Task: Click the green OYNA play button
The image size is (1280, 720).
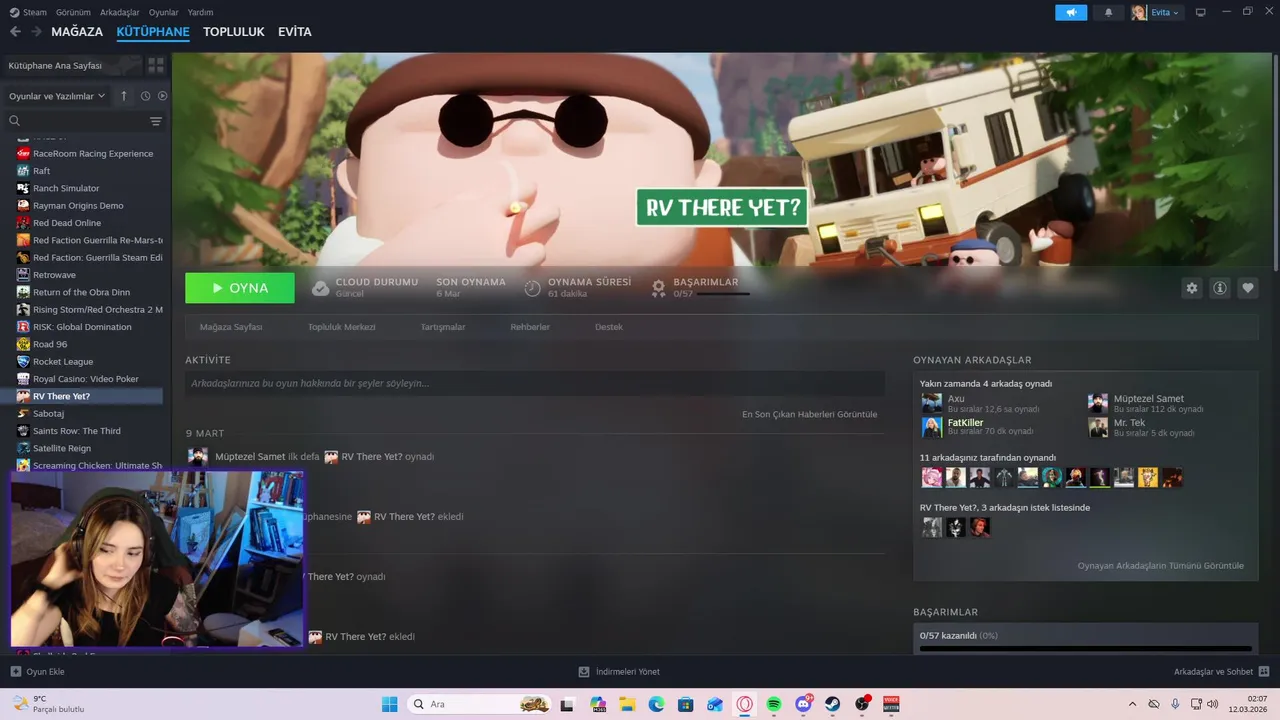Action: (240, 288)
